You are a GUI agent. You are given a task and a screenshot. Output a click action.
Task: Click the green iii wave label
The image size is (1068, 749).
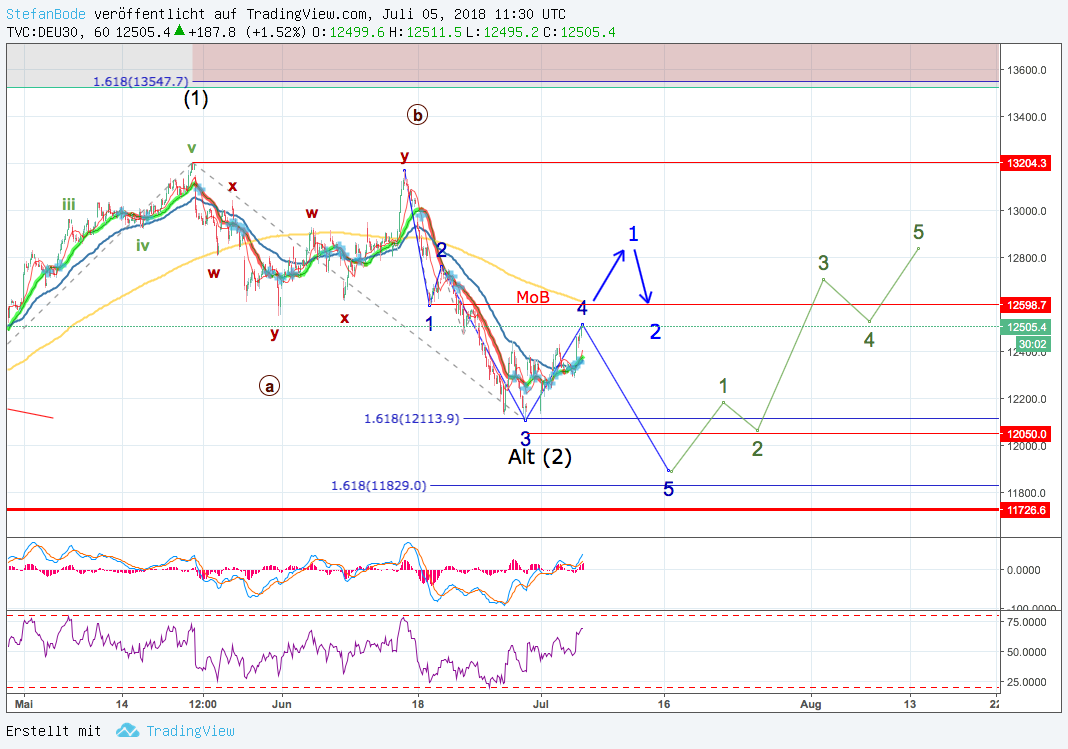69,204
